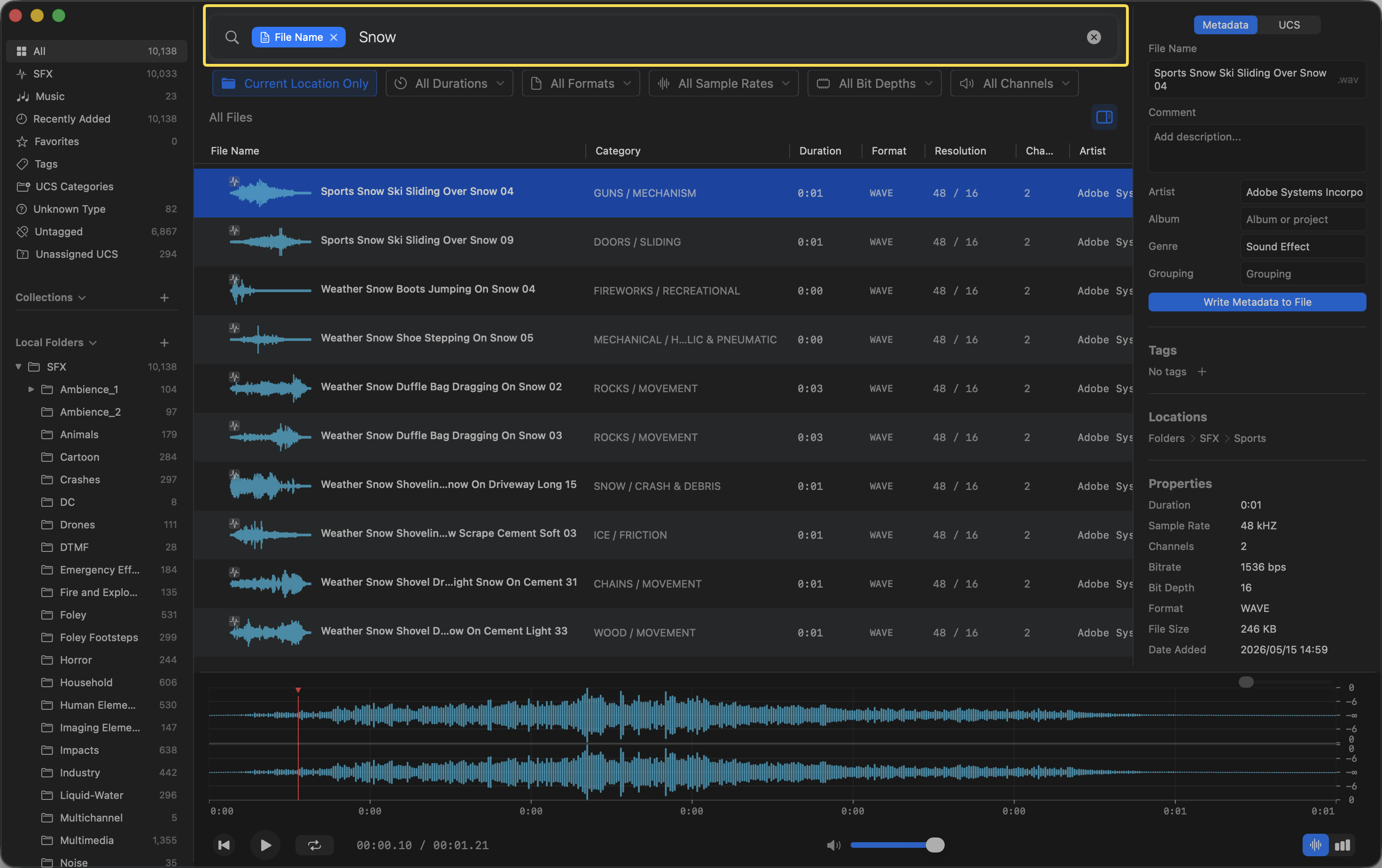The width and height of the screenshot is (1382, 868).
Task: Open the All Channels dropdown
Action: coord(1014,84)
